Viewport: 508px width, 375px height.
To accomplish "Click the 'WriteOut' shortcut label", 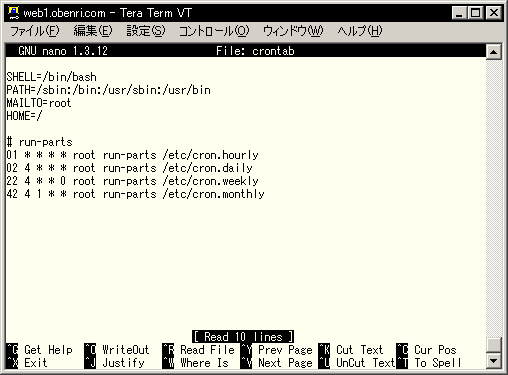I will (x=126, y=350).
